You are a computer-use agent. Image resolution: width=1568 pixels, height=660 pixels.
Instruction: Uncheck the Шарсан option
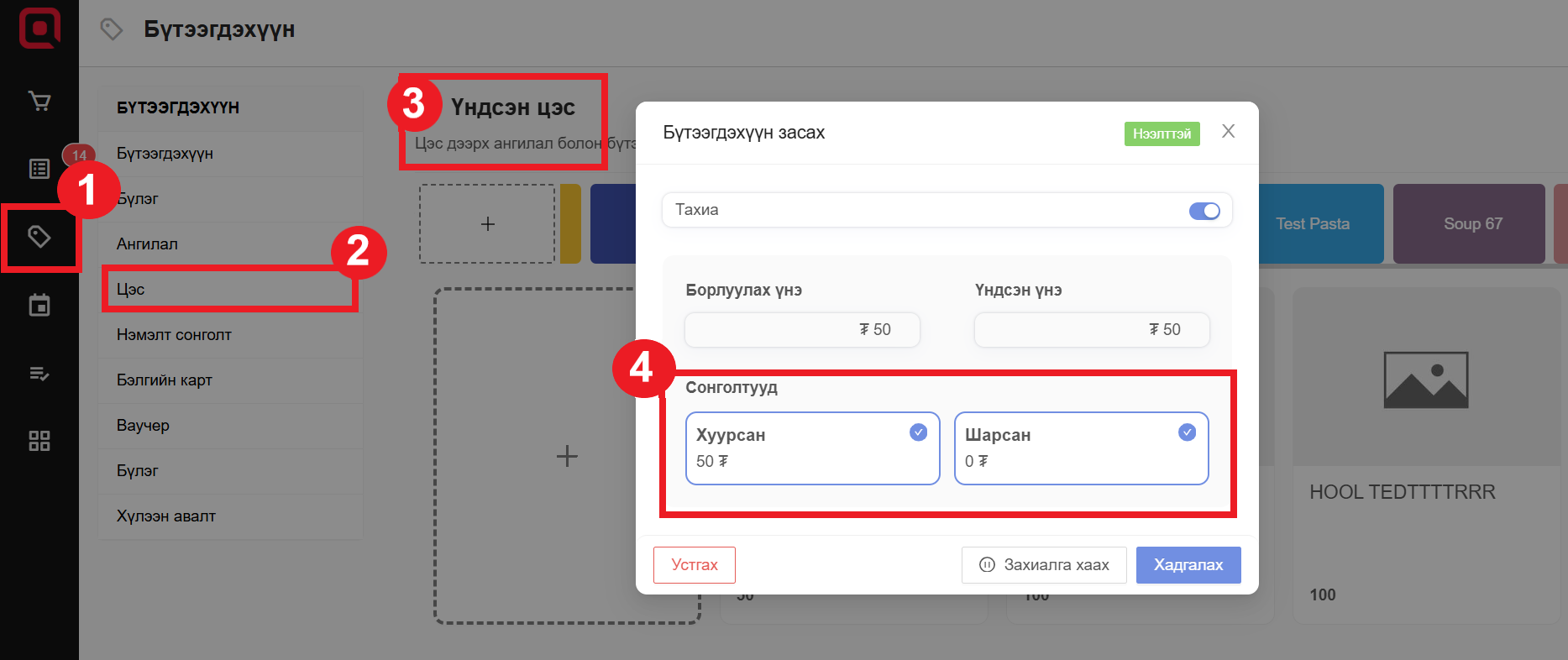[x=1186, y=432]
